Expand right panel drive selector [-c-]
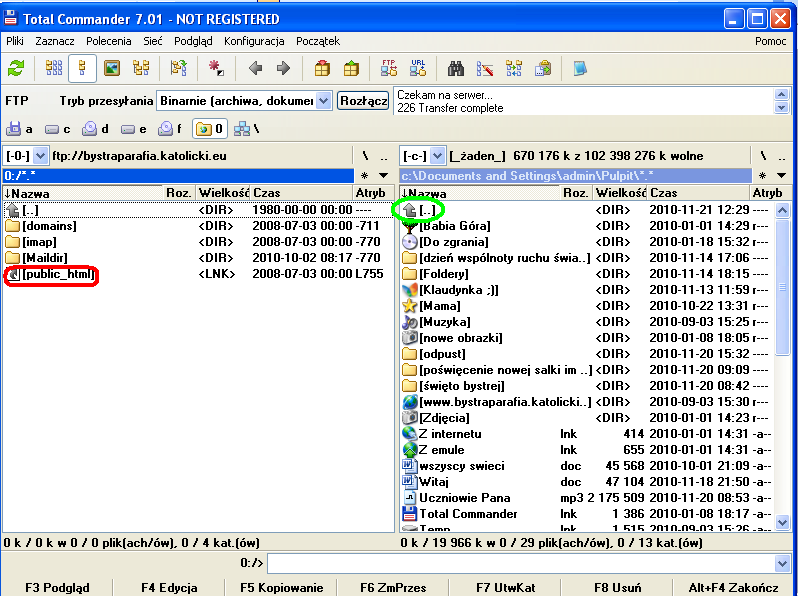Screen dimensions: 798x597 436,156
